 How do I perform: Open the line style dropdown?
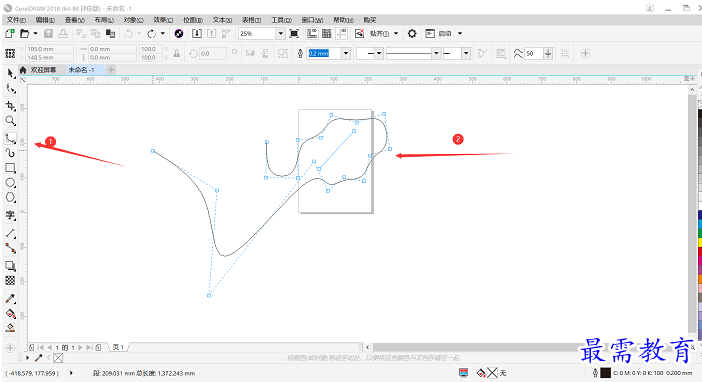(x=436, y=53)
